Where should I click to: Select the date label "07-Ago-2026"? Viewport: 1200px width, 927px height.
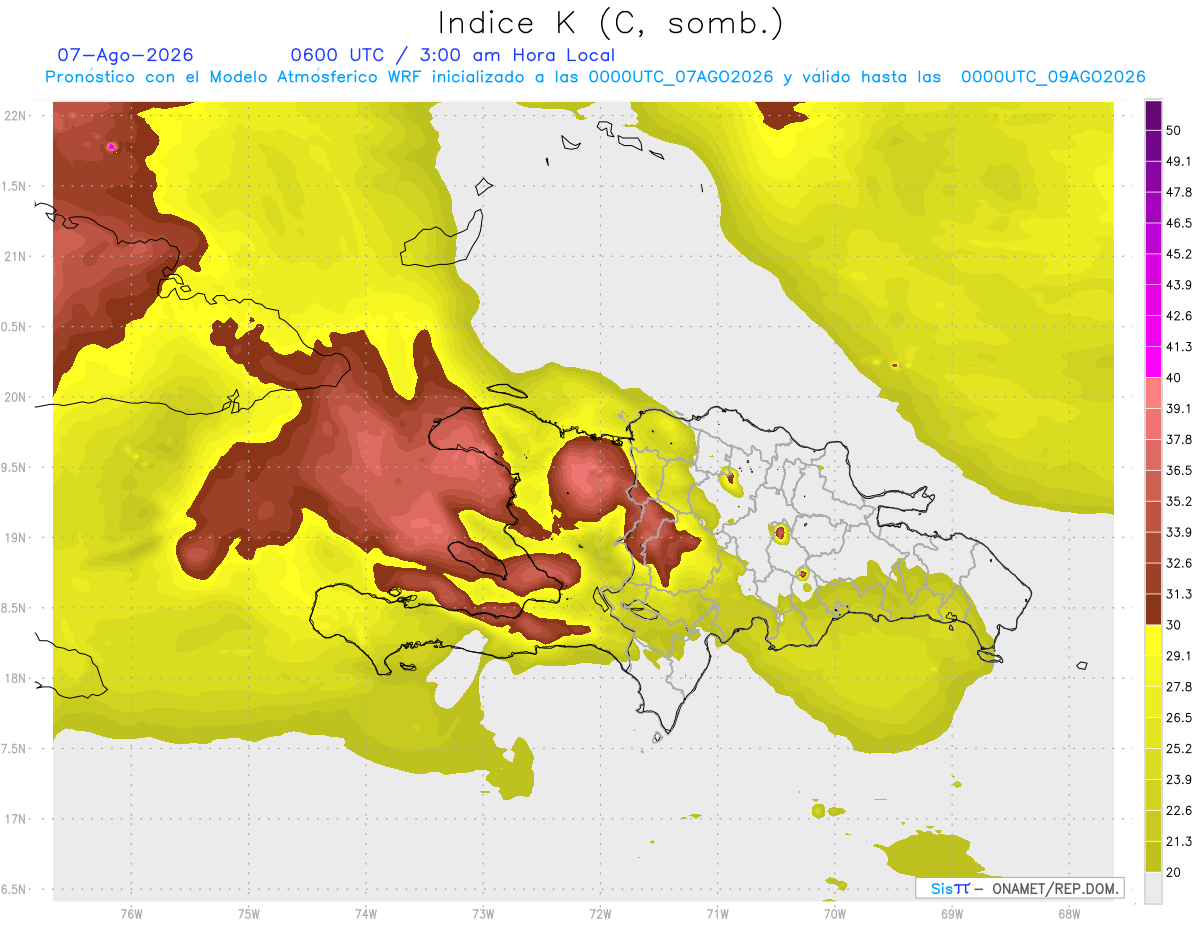click(126, 55)
